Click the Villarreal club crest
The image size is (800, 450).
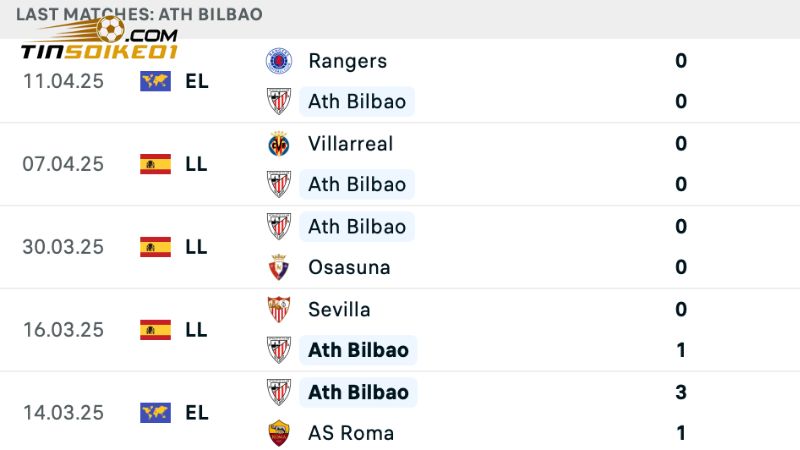point(279,144)
